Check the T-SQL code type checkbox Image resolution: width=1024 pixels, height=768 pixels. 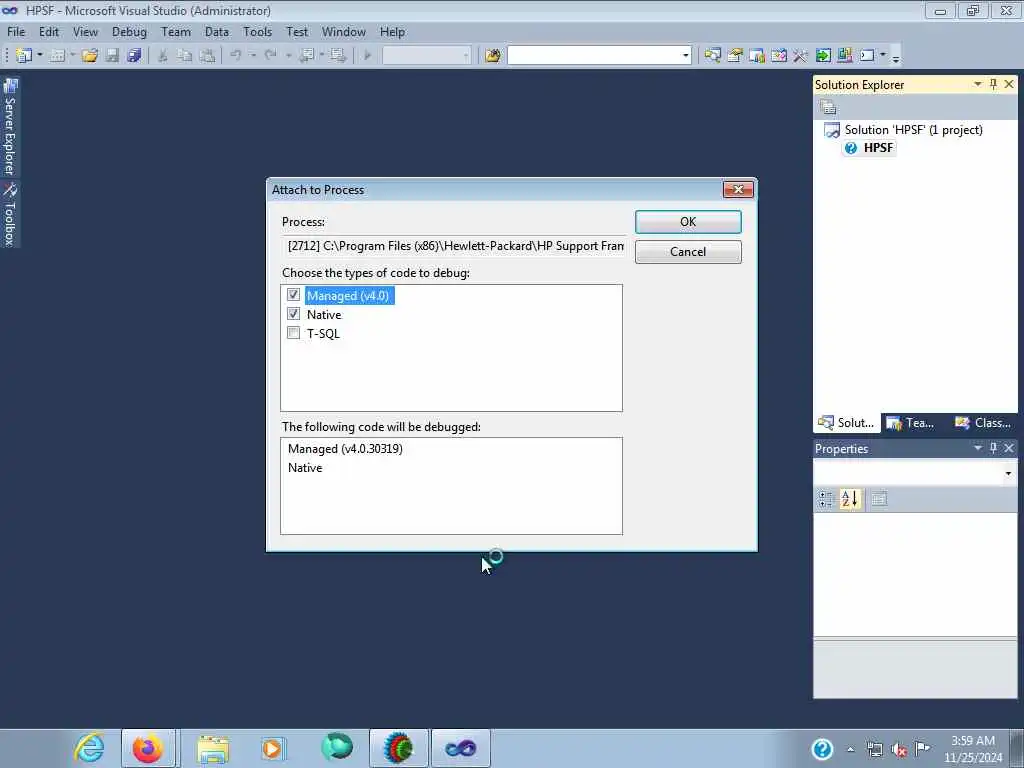(x=293, y=333)
